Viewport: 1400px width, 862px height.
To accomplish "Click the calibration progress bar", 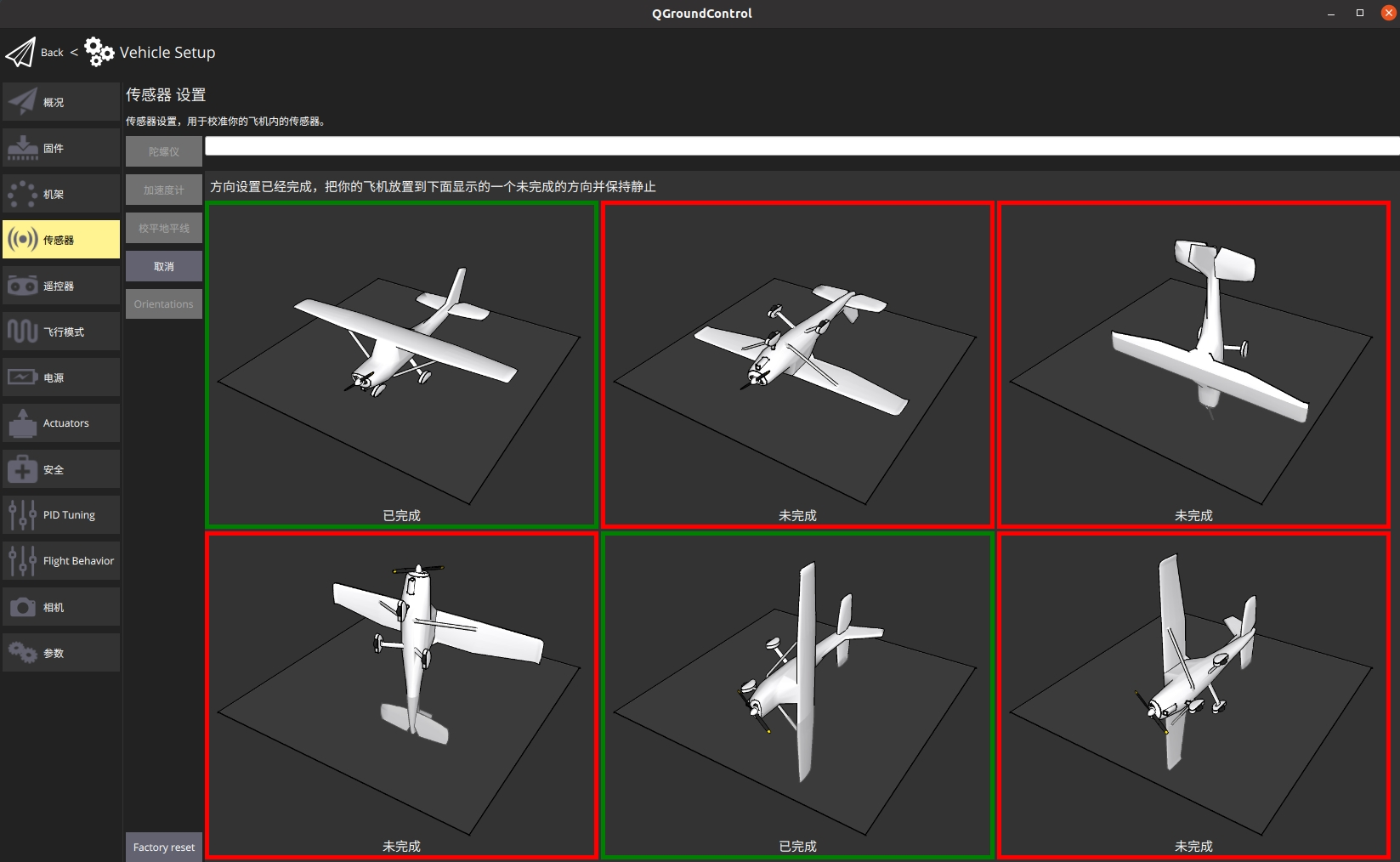I will (x=801, y=146).
